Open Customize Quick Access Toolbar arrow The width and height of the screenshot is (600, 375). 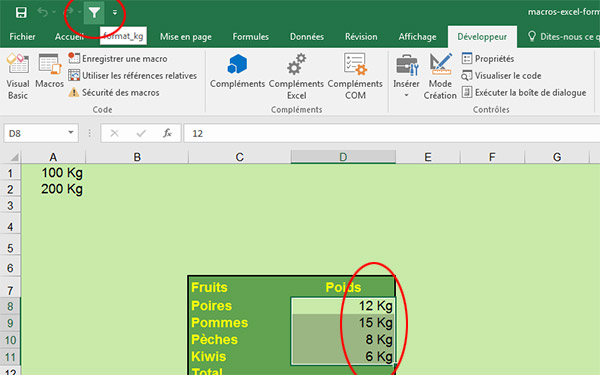pyautogui.click(x=115, y=13)
